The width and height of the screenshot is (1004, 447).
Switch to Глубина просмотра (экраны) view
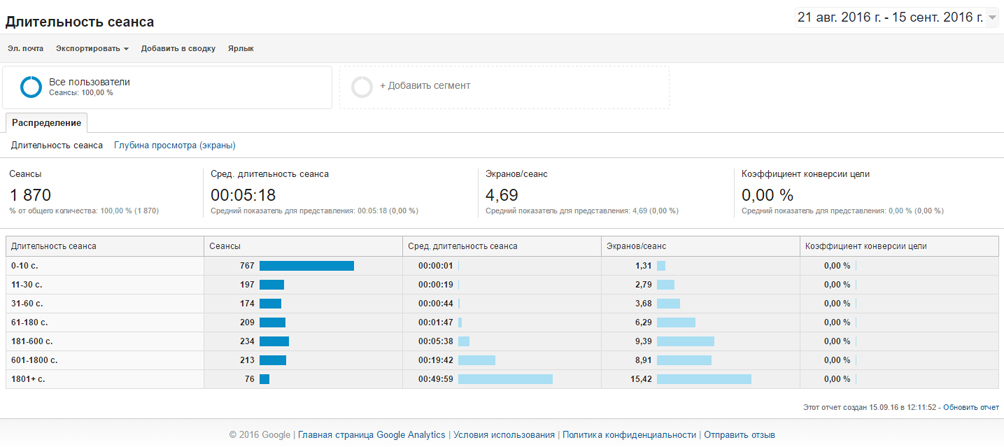point(175,145)
